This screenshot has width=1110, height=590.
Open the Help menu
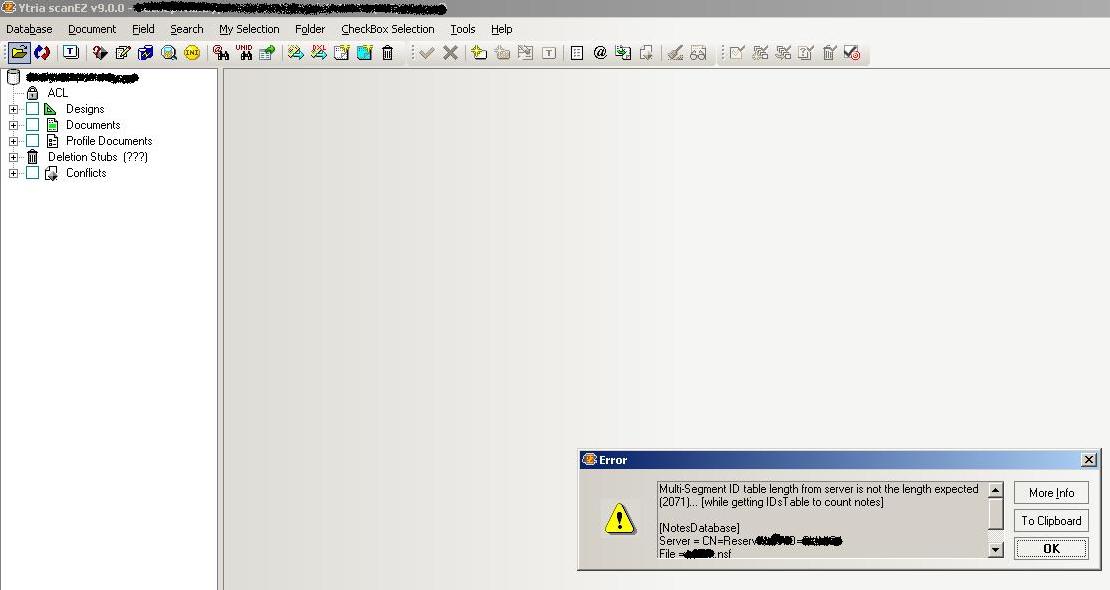point(502,29)
